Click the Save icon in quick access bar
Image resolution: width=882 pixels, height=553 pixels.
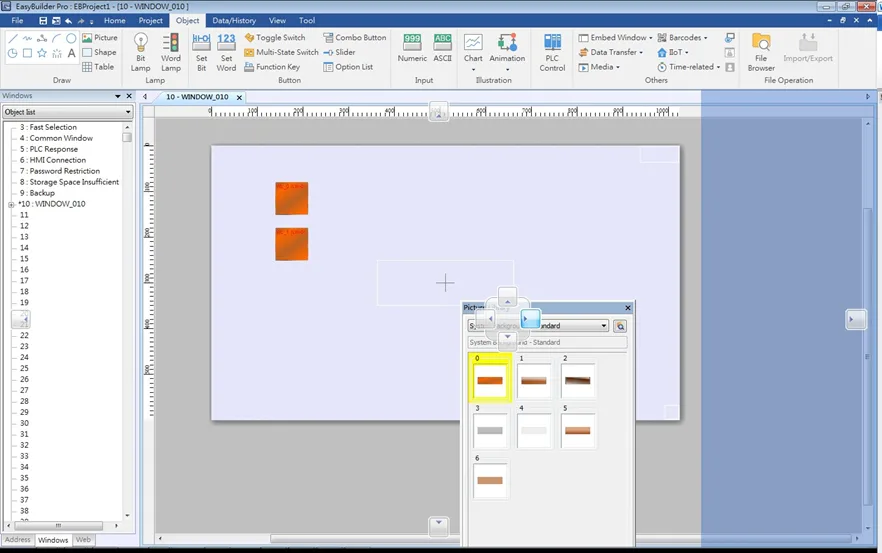43,21
